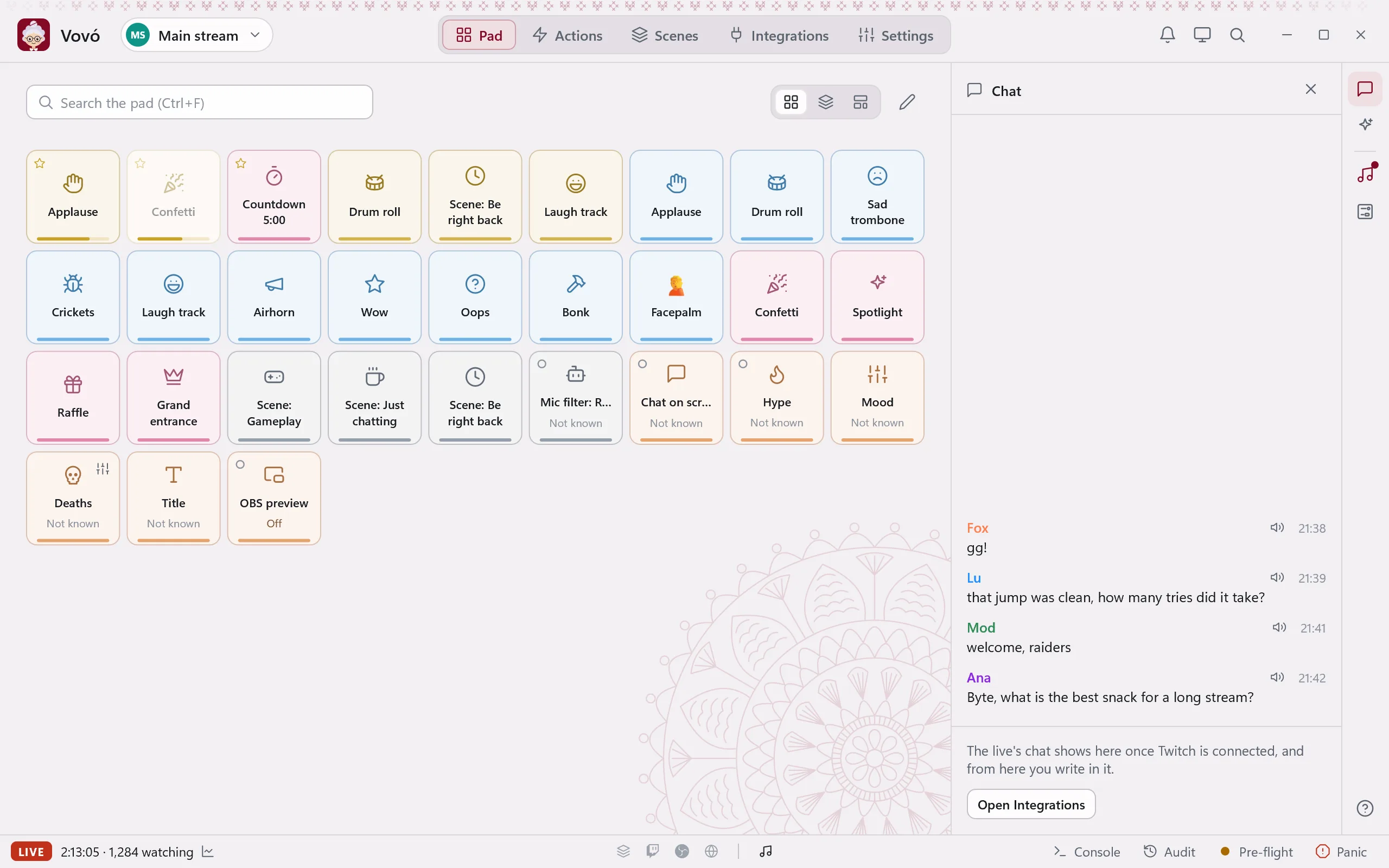1389x868 pixels.
Task: Close the Chat panel
Action: (x=1310, y=89)
